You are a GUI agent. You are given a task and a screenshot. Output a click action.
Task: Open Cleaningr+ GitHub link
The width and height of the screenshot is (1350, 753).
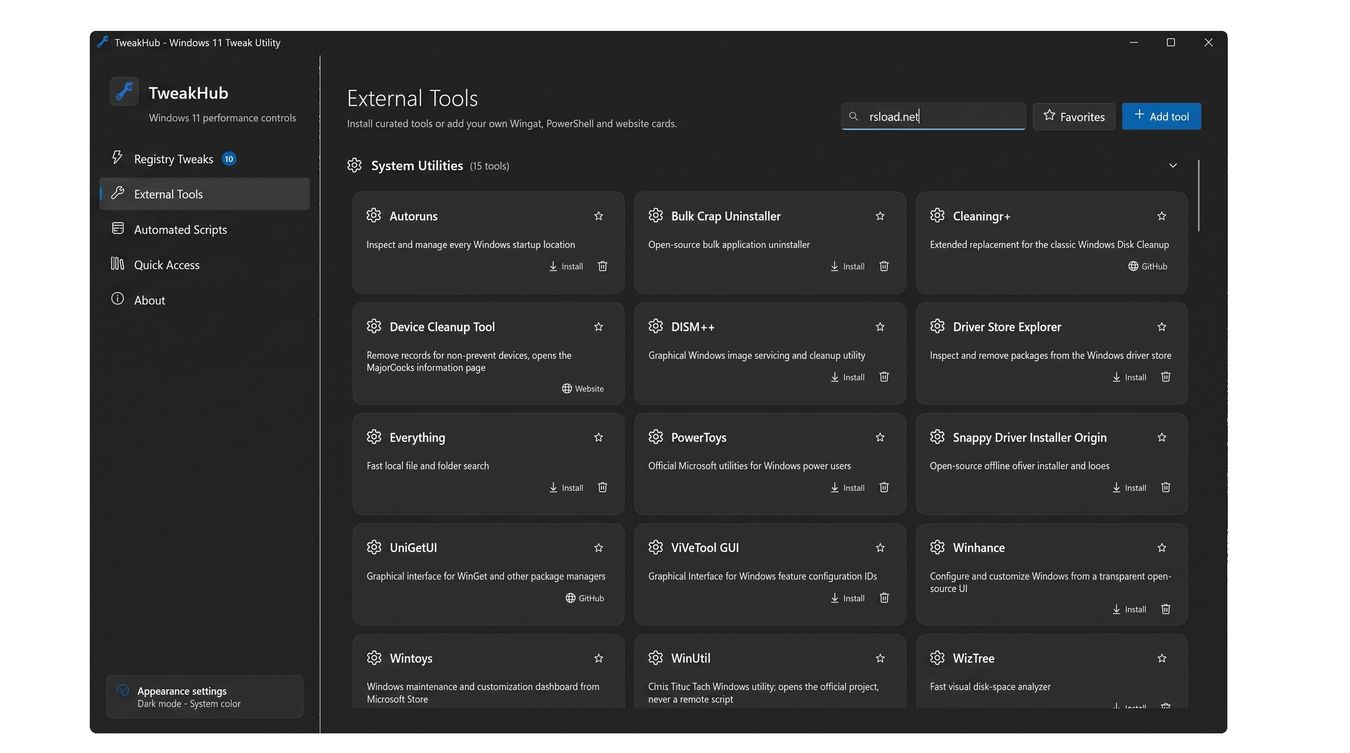click(x=1148, y=266)
